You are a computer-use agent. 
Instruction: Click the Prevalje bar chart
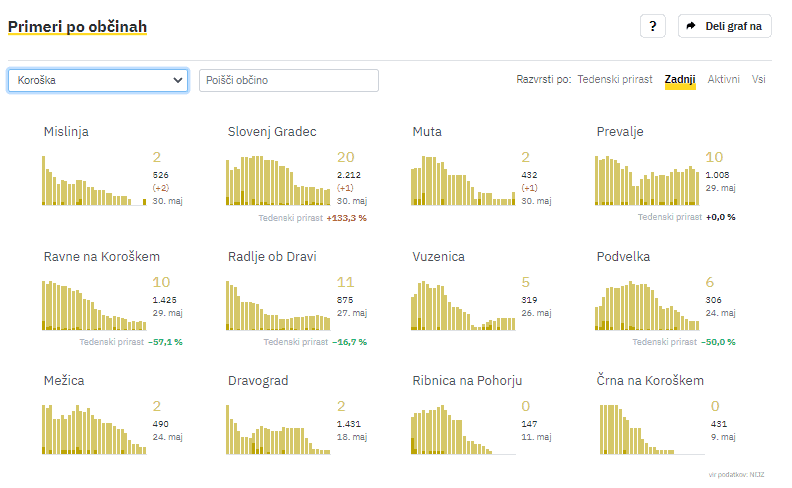point(646,180)
